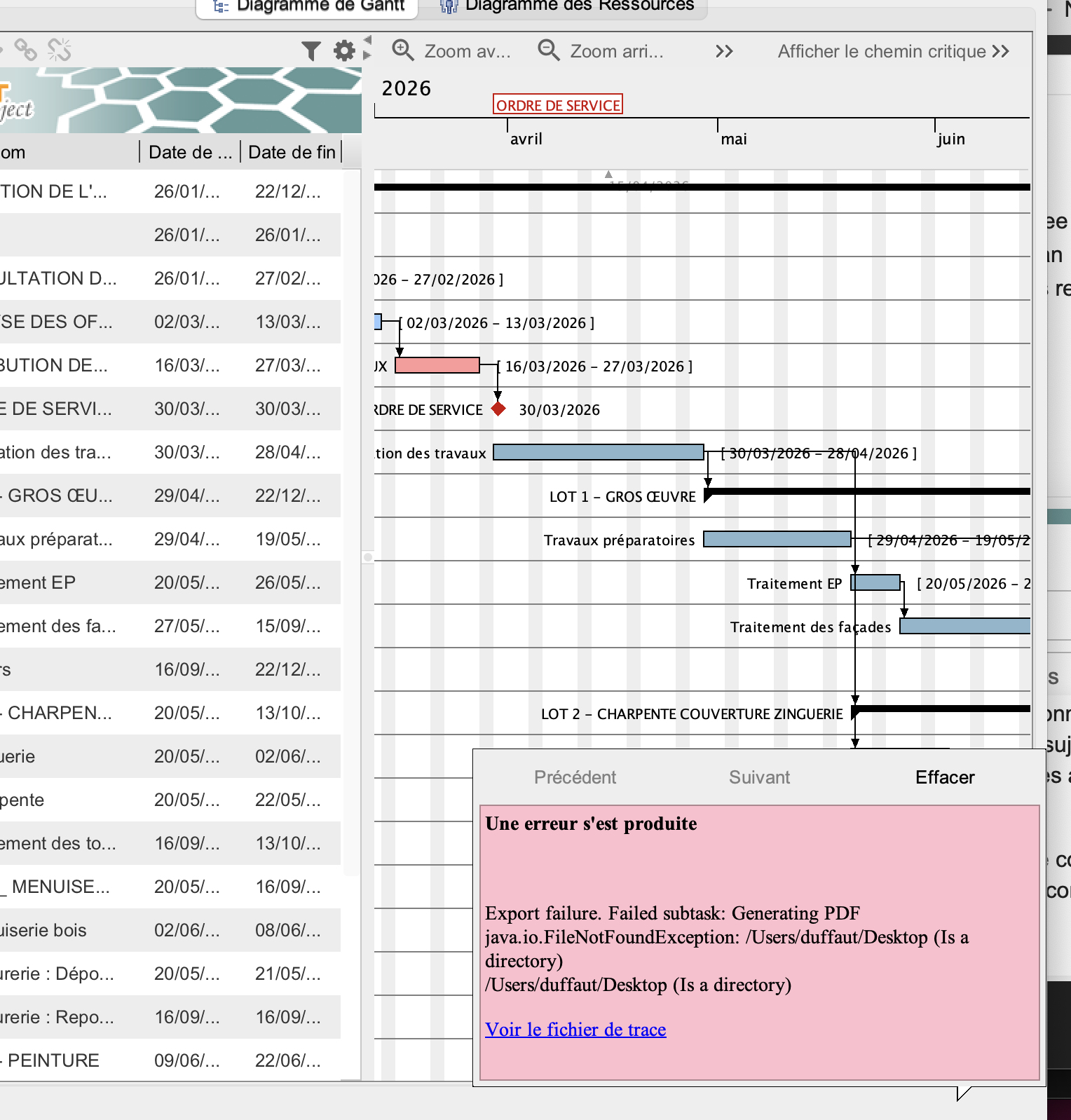Click the red ORDRE DE SERVICE milestone diamond
Image resolution: width=1071 pixels, height=1120 pixels.
(498, 409)
